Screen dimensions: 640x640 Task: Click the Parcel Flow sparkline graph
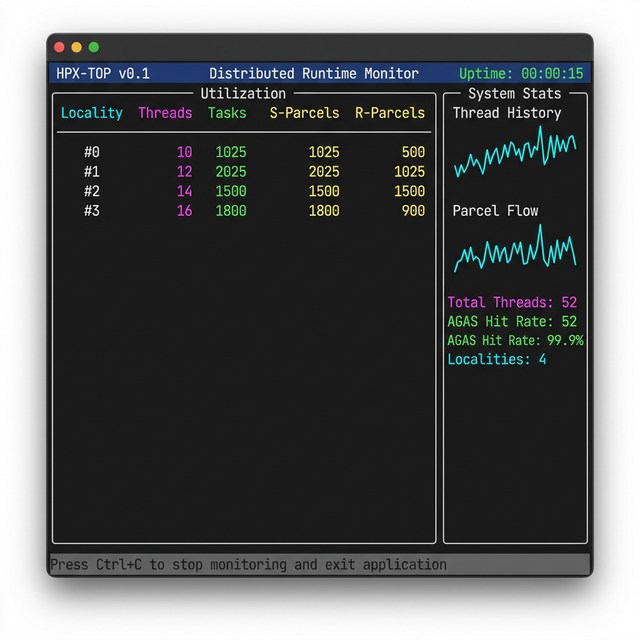coord(514,250)
